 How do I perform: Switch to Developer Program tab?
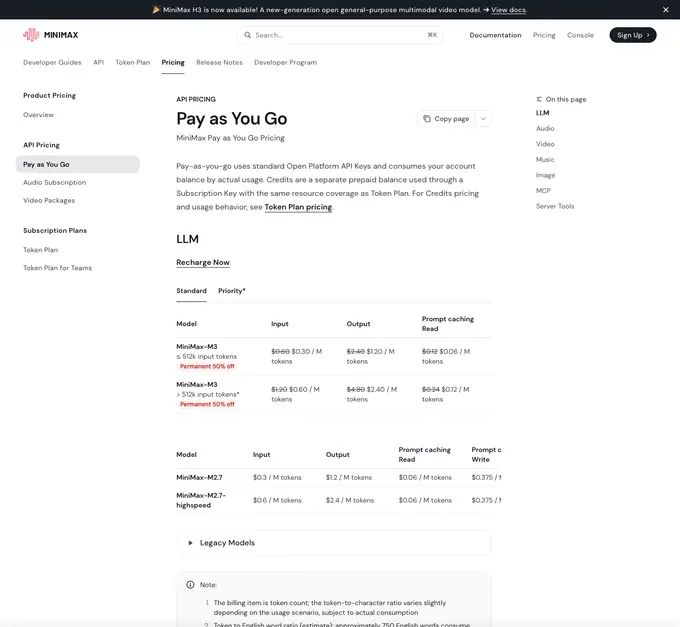285,62
